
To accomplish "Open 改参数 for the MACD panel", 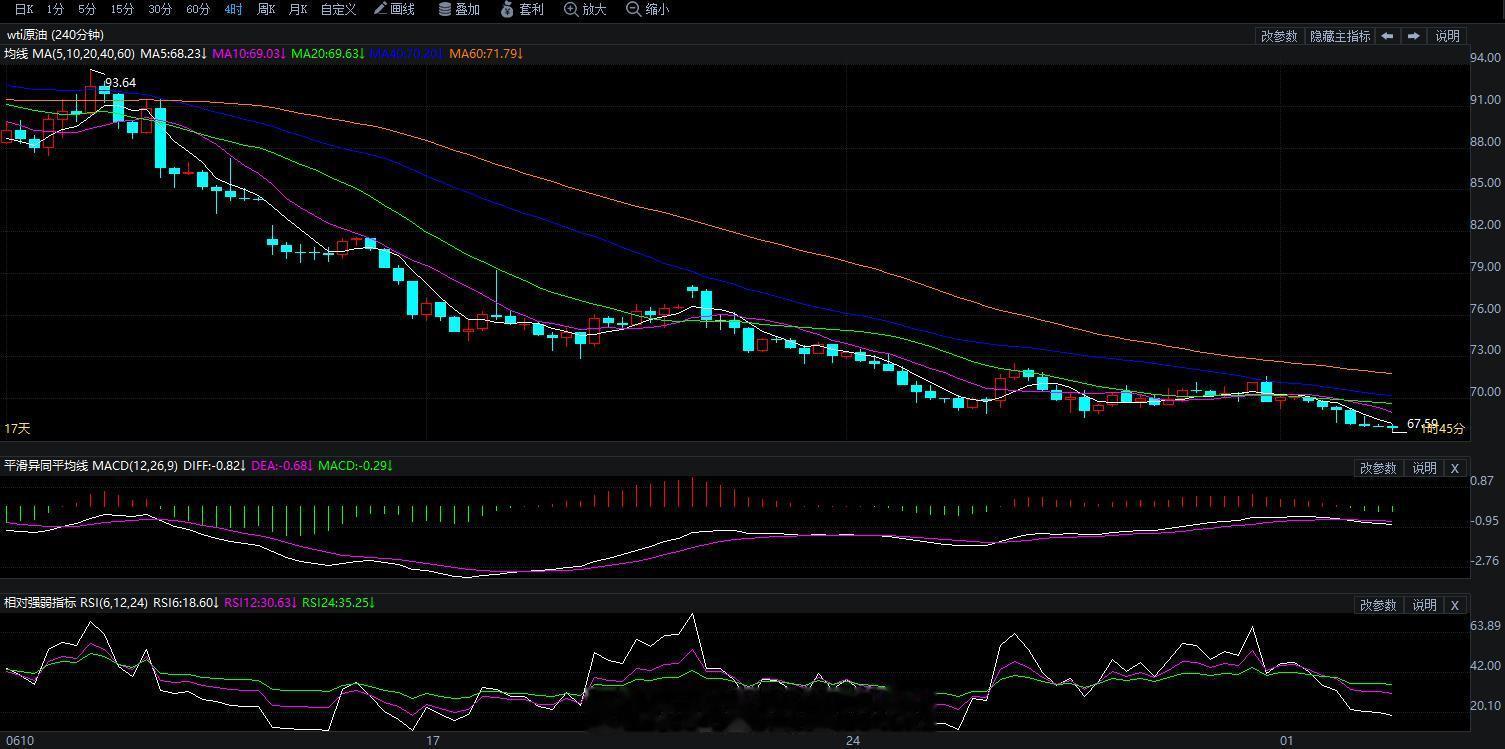I will tap(1378, 468).
